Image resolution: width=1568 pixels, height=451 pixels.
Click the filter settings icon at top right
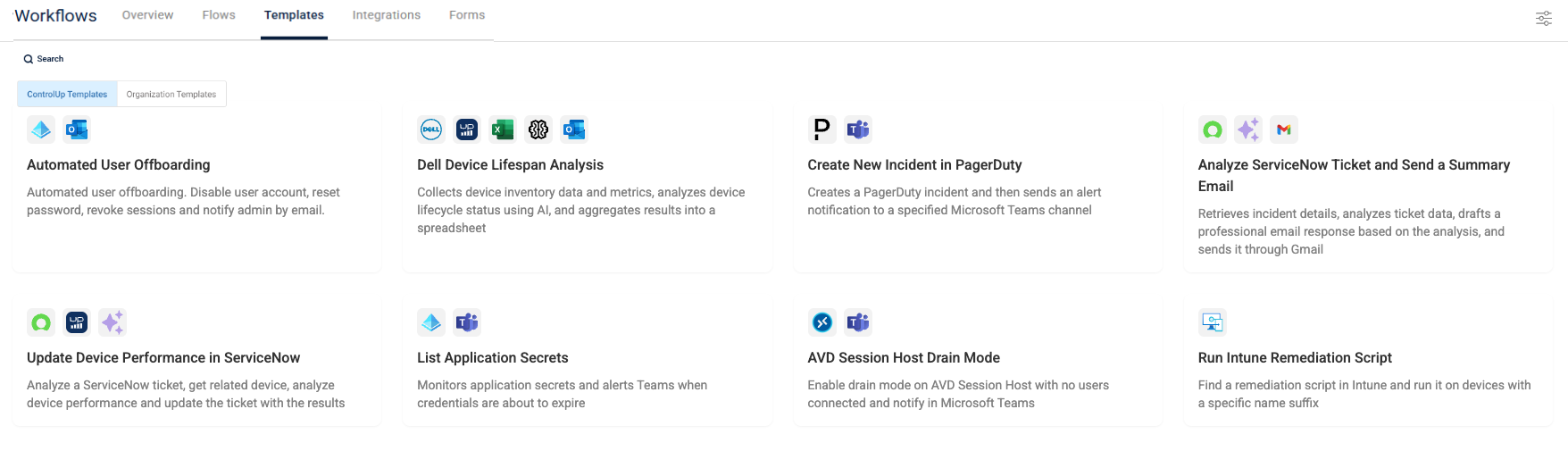[1543, 18]
